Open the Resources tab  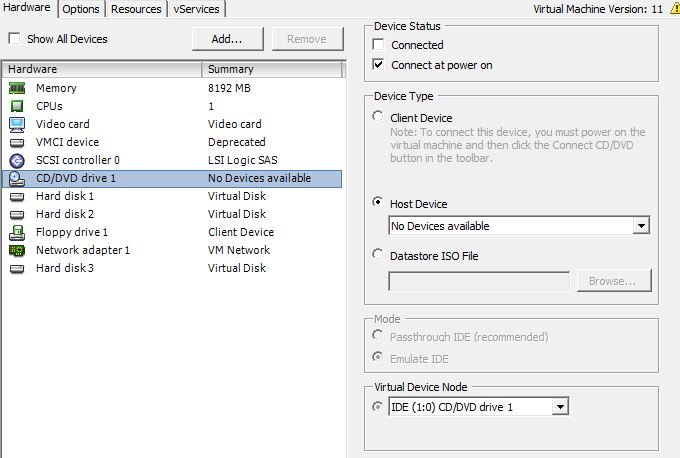coord(136,9)
